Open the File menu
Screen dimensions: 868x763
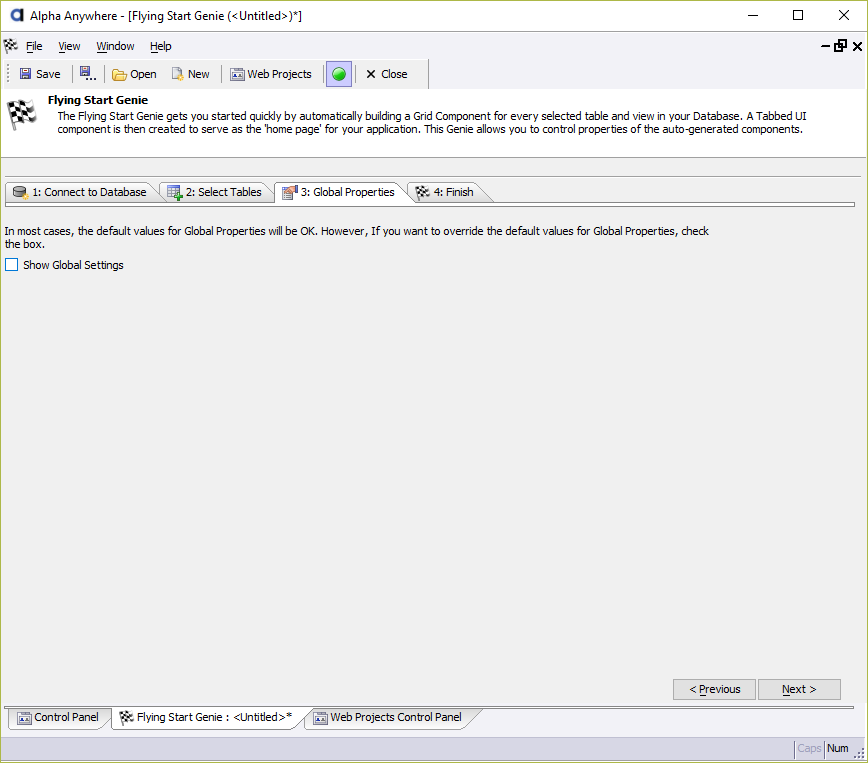click(34, 46)
